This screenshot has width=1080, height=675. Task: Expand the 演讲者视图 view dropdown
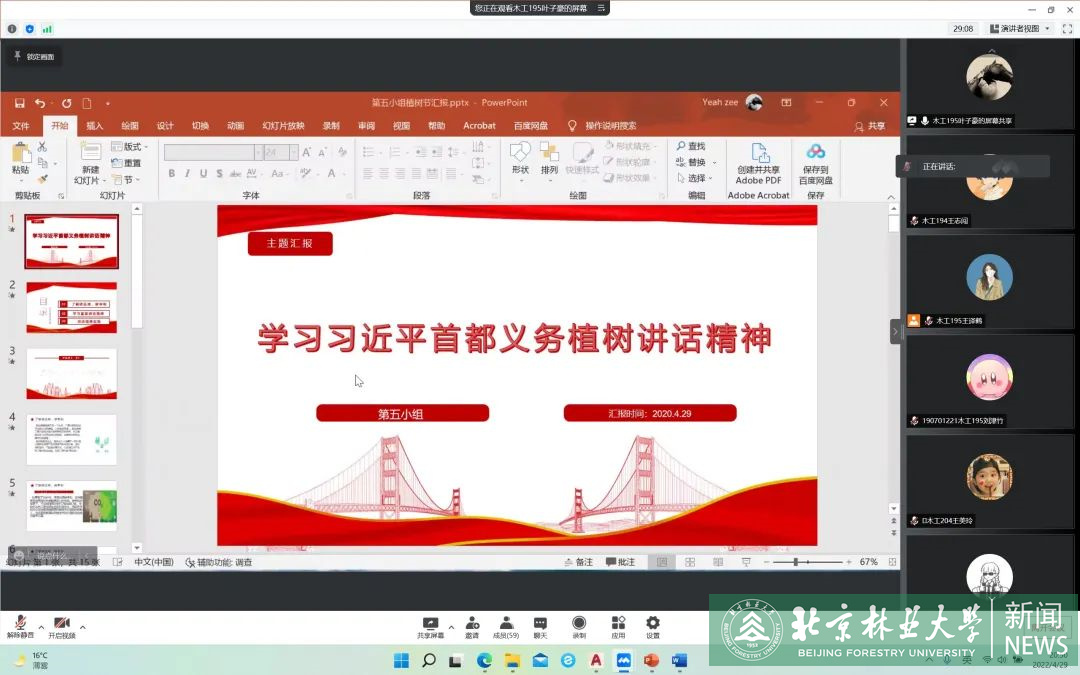tap(1019, 29)
